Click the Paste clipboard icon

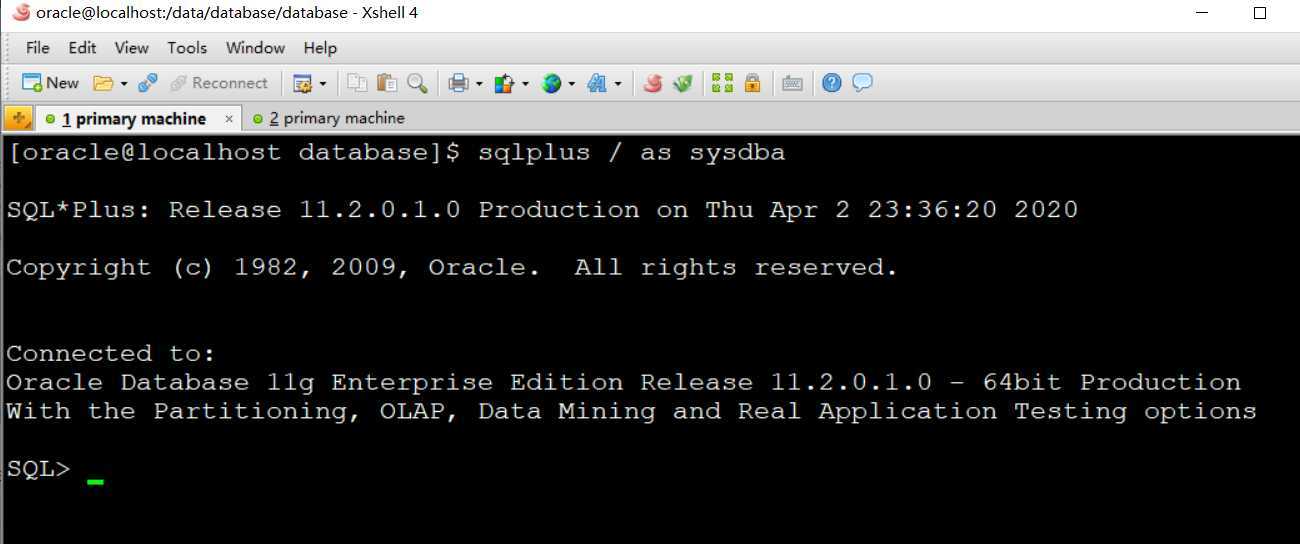(x=387, y=83)
